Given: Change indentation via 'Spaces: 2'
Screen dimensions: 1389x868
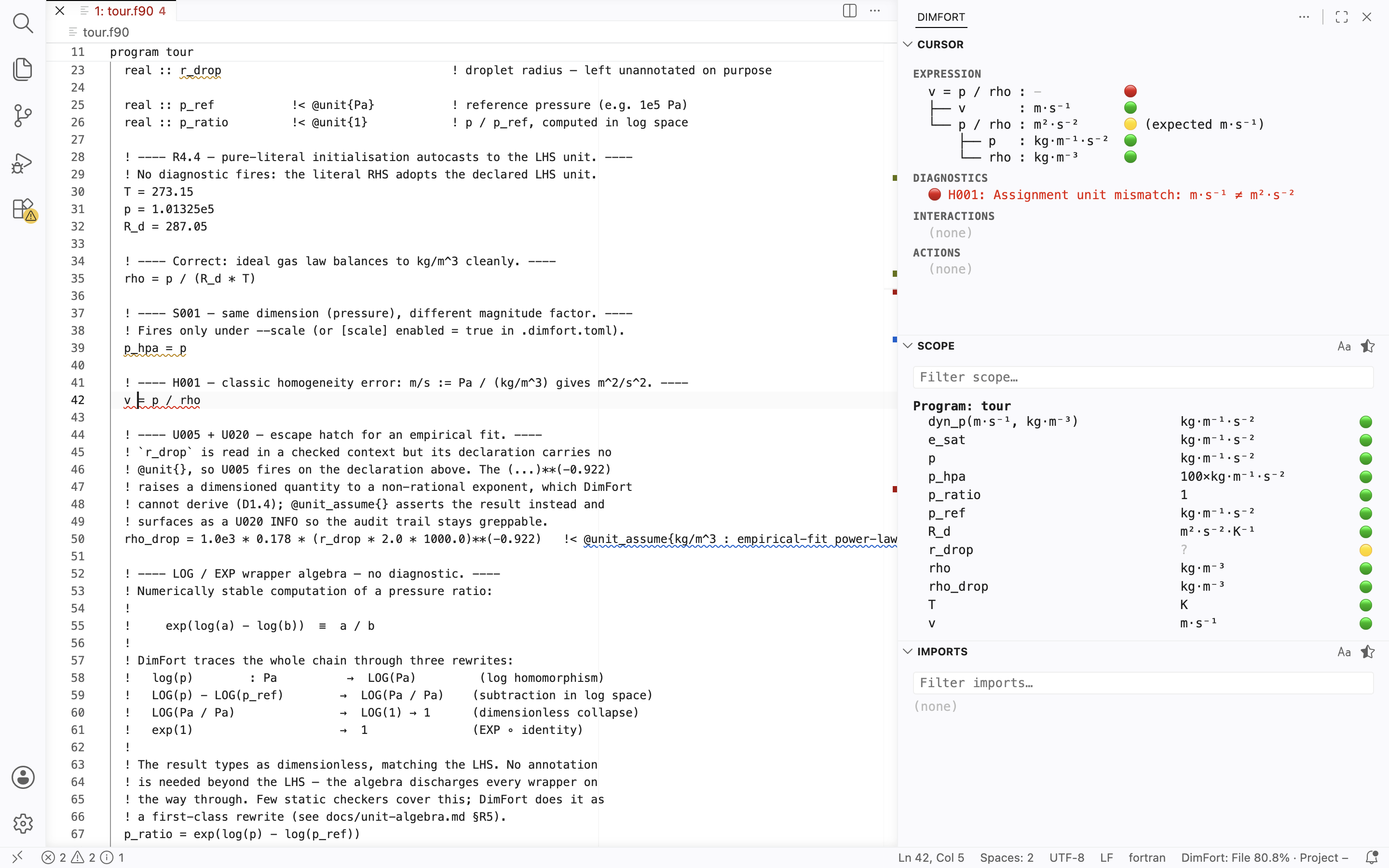Looking at the screenshot, I should [x=1006, y=857].
